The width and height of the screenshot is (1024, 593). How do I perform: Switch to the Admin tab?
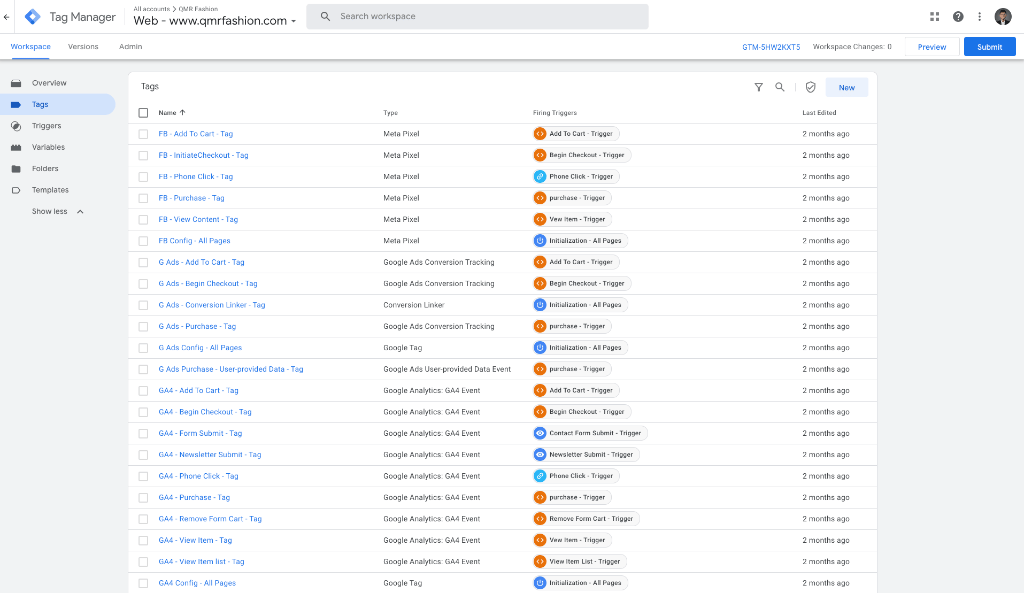[x=131, y=47]
